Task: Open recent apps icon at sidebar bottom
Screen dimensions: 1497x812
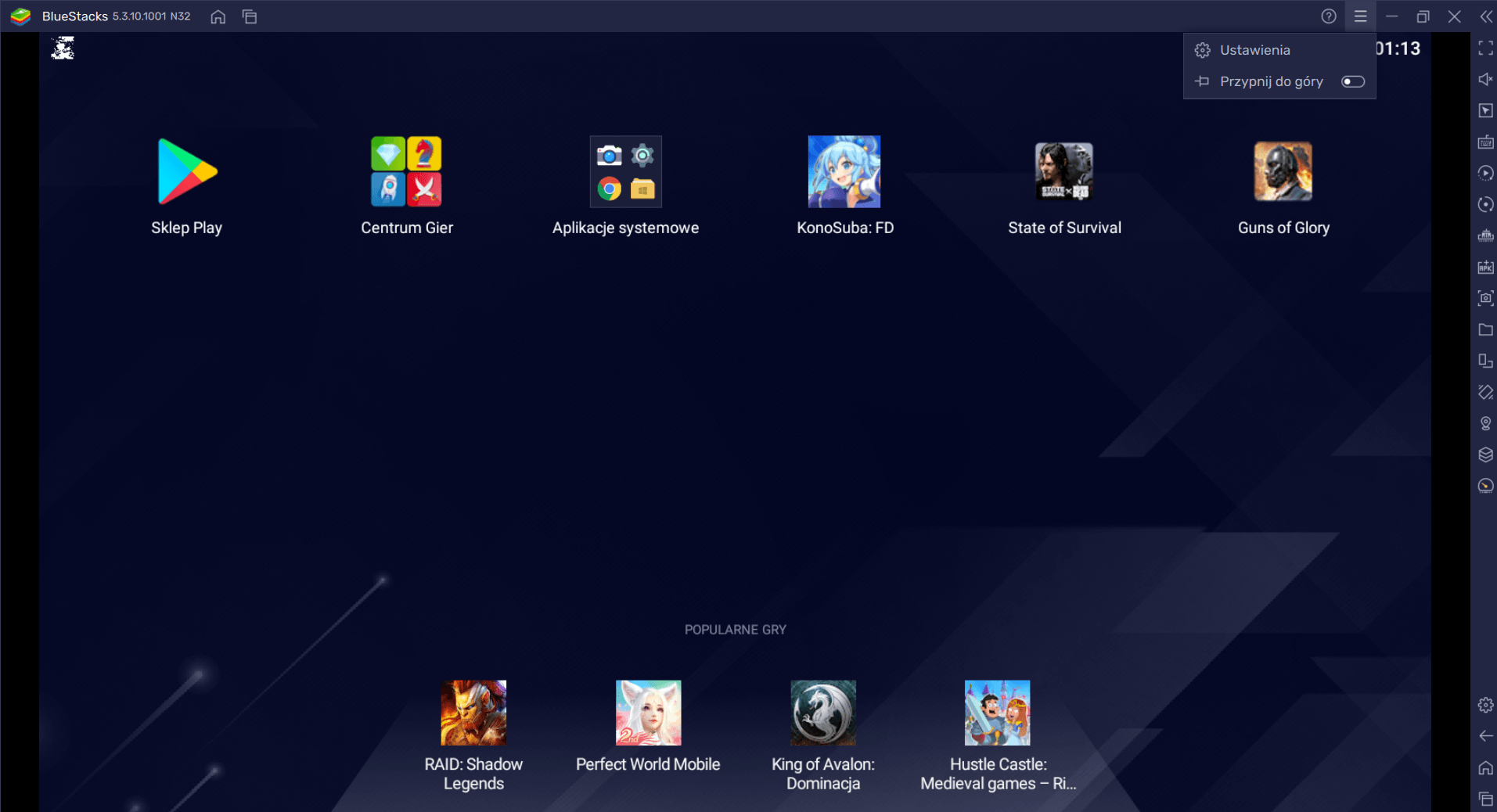Action: point(1485,799)
